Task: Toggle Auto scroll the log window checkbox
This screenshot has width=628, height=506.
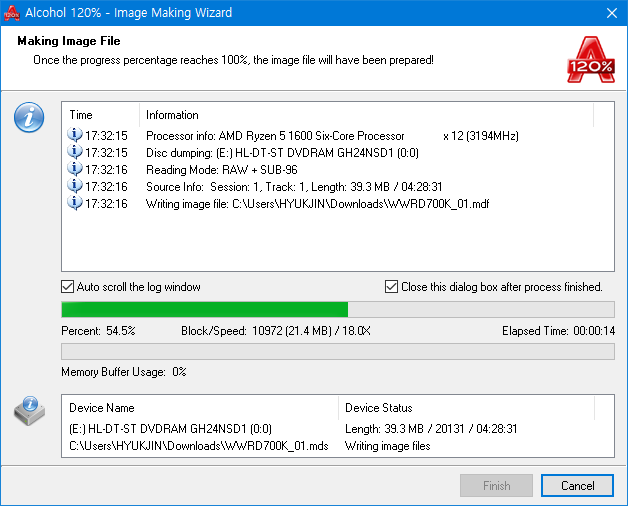Action: click(67, 287)
